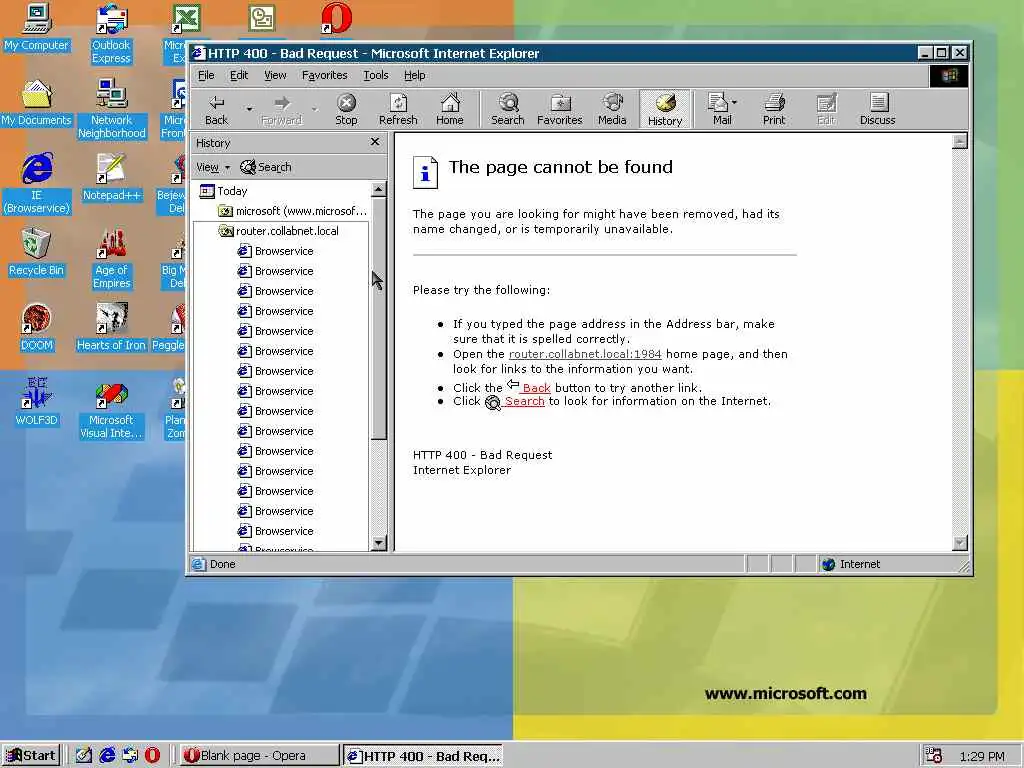
Task: Select Hearts of Iron desktop icon
Action: [x=111, y=327]
